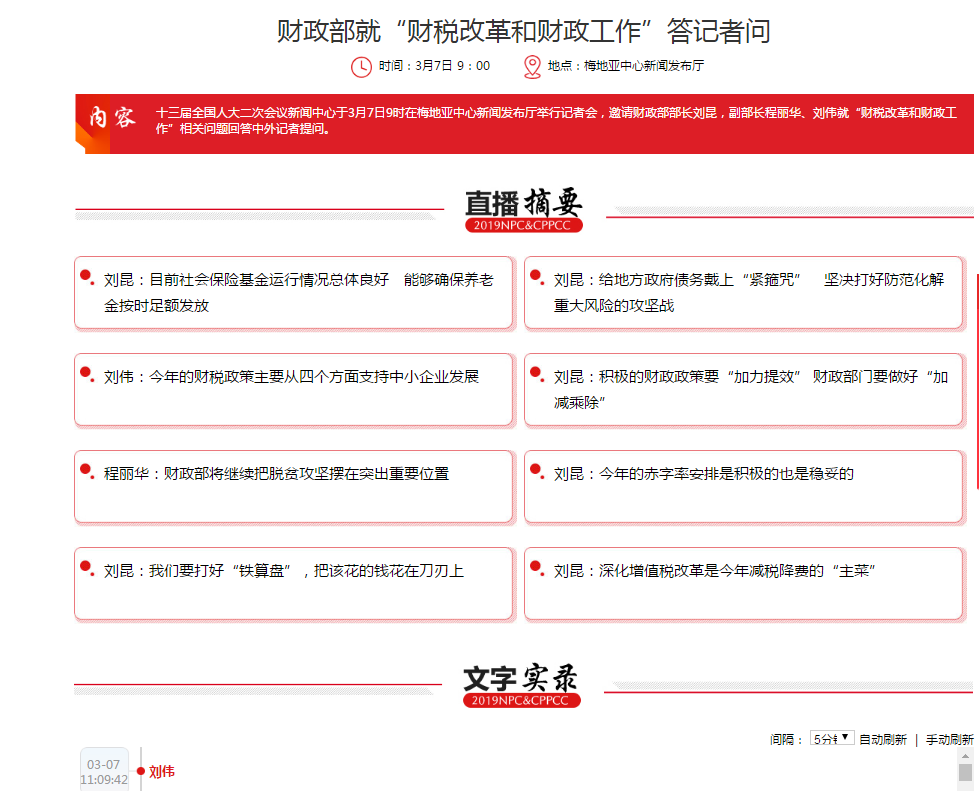Viewport: 979px width, 791px height.
Task: Open 刘伟 summary on 中小企业发展 support
Action: click(x=292, y=377)
